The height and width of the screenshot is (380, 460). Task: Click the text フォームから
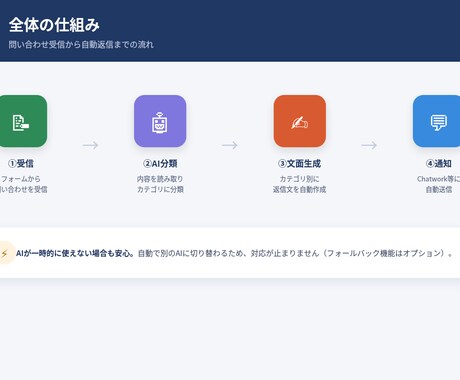(x=20, y=179)
